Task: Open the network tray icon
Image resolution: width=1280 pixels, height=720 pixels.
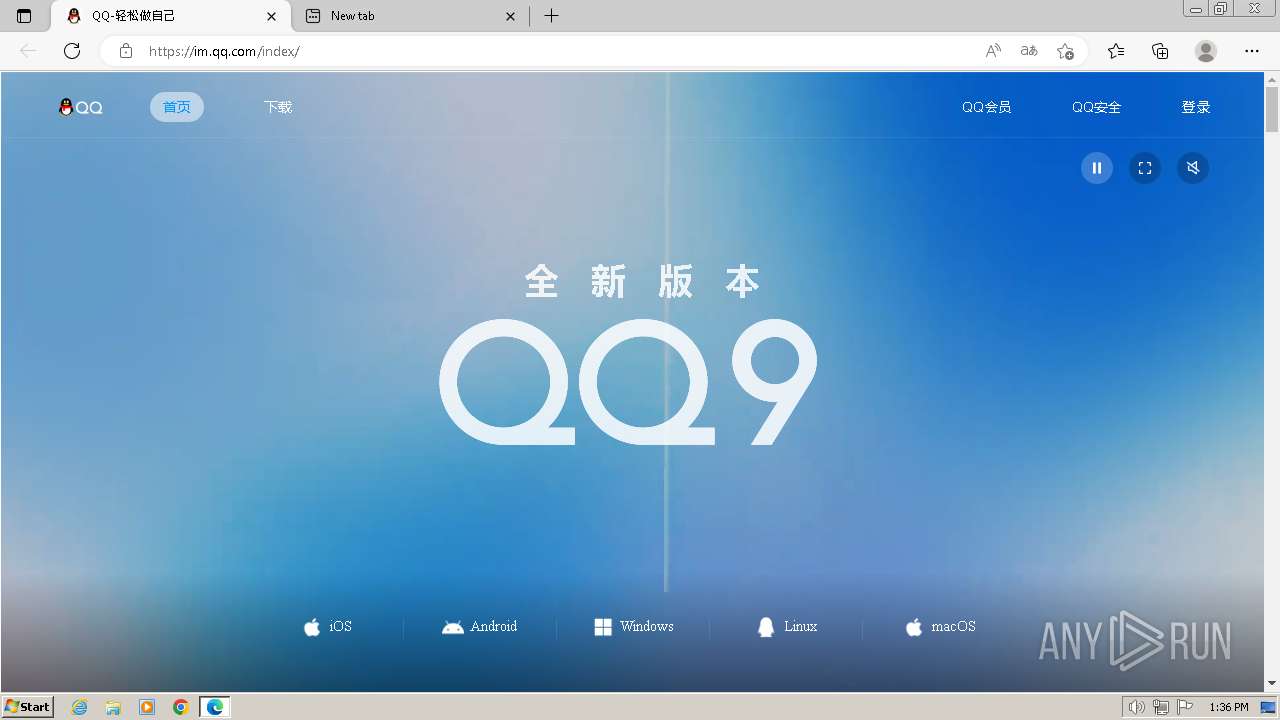Action: (1161, 707)
